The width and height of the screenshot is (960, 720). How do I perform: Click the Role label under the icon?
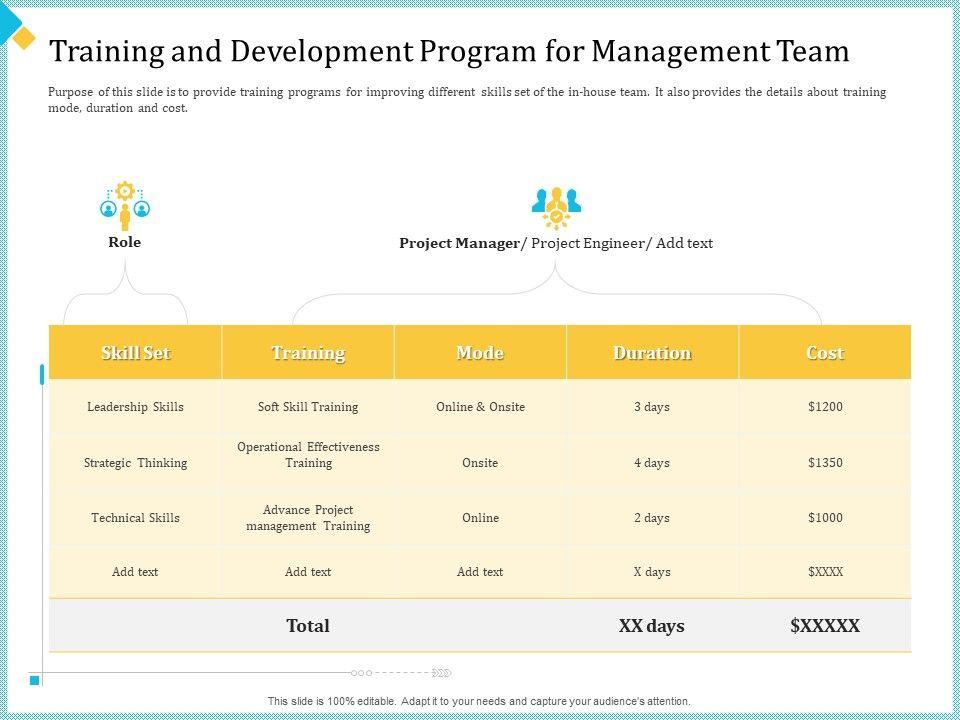(x=125, y=242)
